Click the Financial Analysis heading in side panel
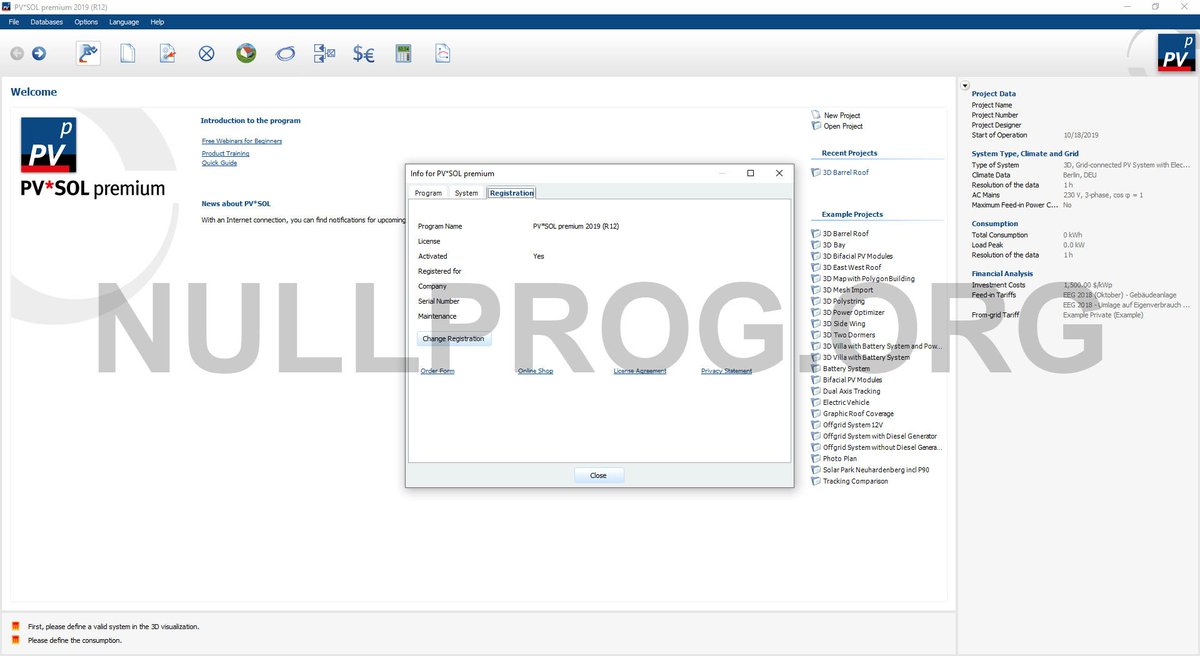 click(1002, 273)
